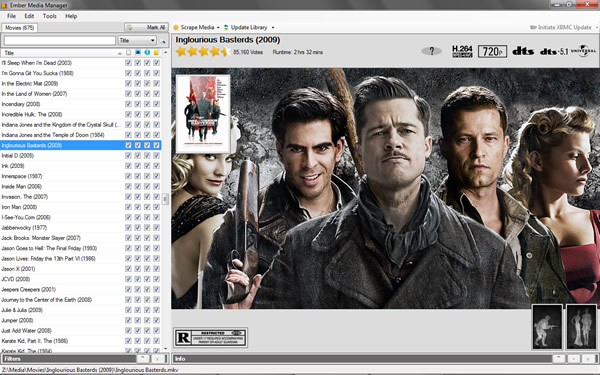Click in the movie search text field
Viewport: 600px width, 375px height.
(x=60, y=41)
